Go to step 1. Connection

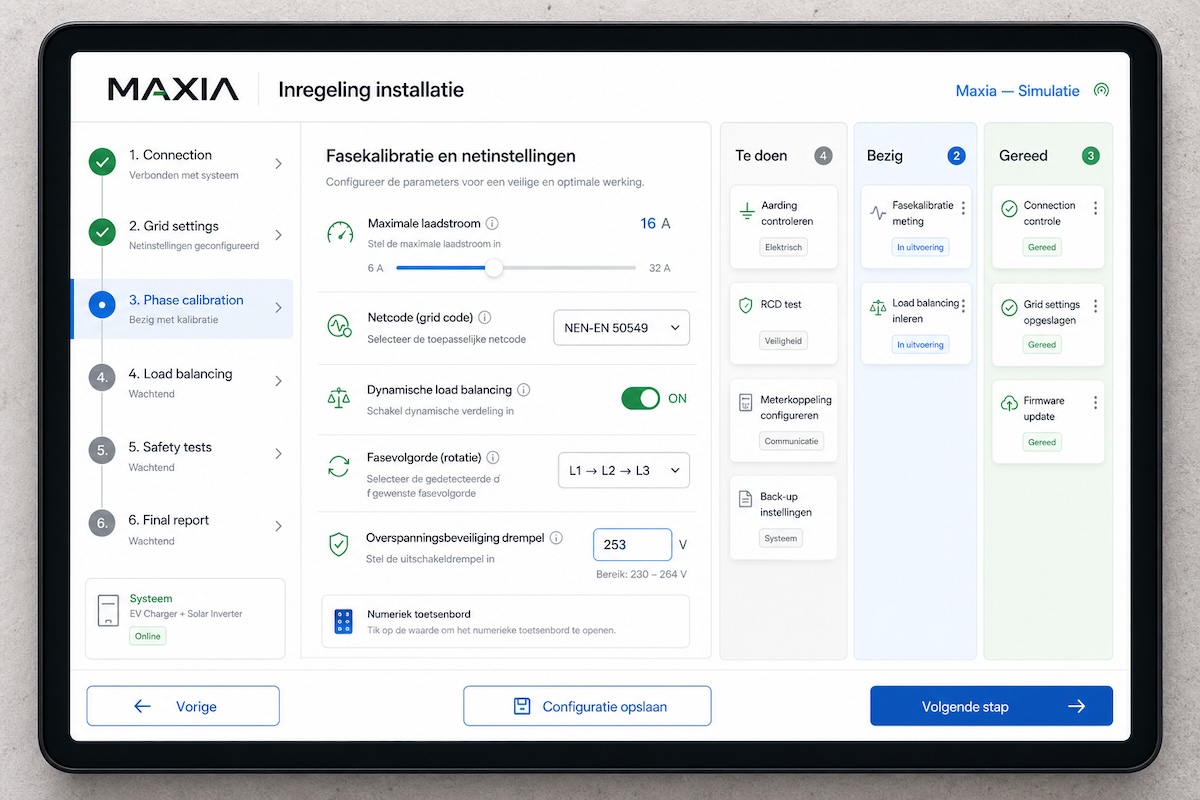[182, 163]
